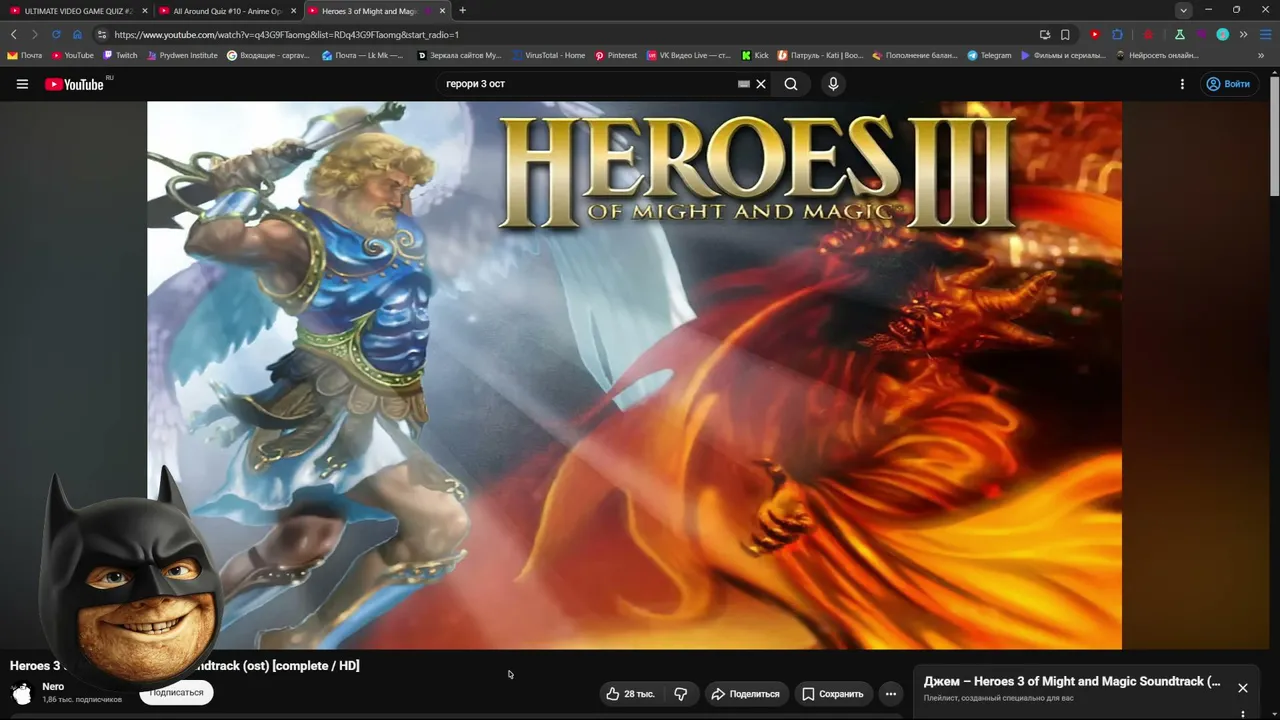This screenshot has width=1280, height=720.
Task: Close the All Around Quiz #10 tab
Action: point(293,11)
